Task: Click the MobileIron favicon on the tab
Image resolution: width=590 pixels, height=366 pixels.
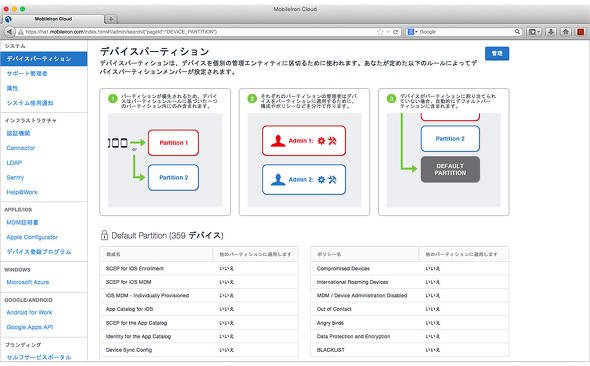Action: tap(8, 19)
